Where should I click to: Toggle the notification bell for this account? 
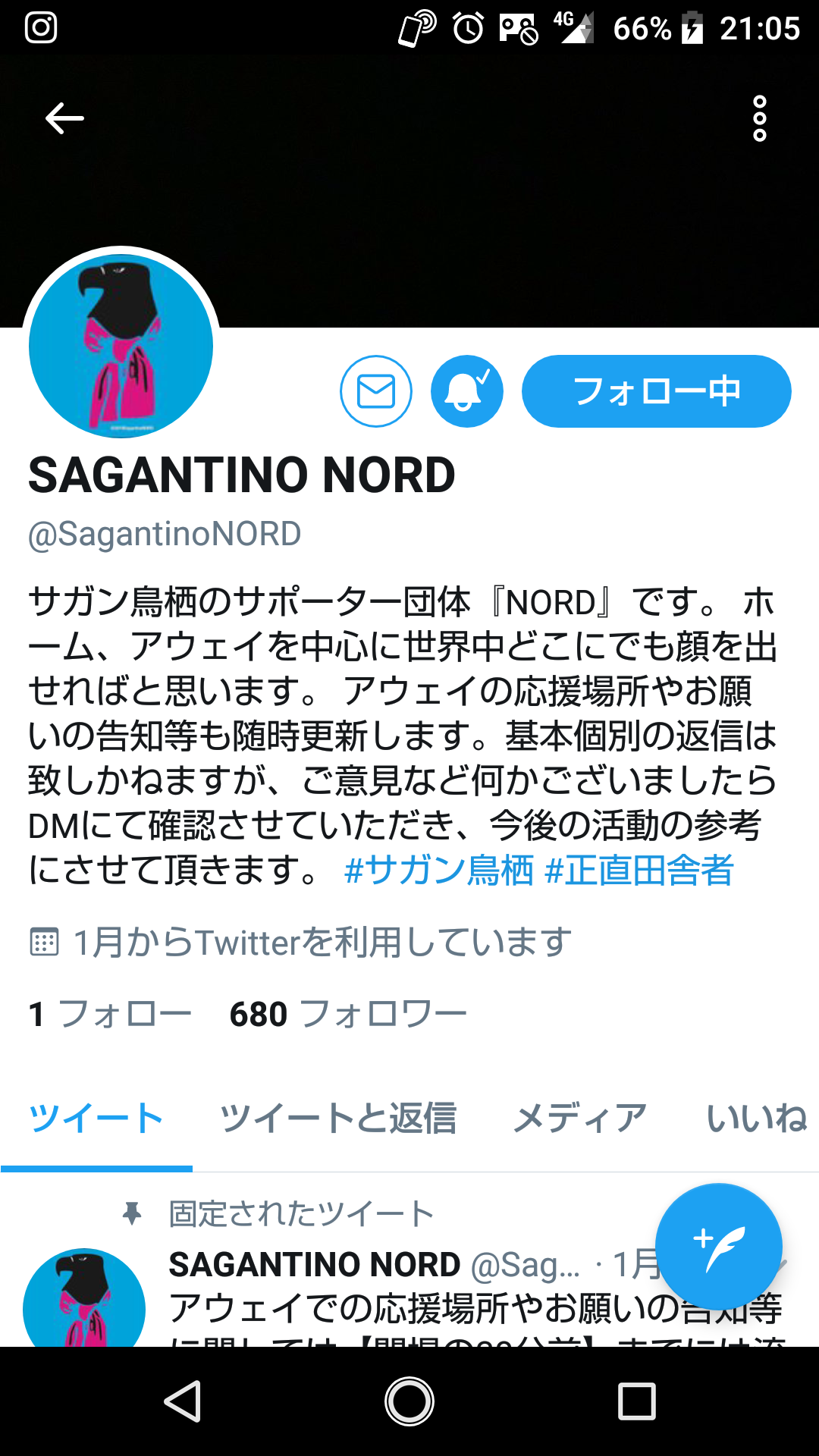[467, 391]
